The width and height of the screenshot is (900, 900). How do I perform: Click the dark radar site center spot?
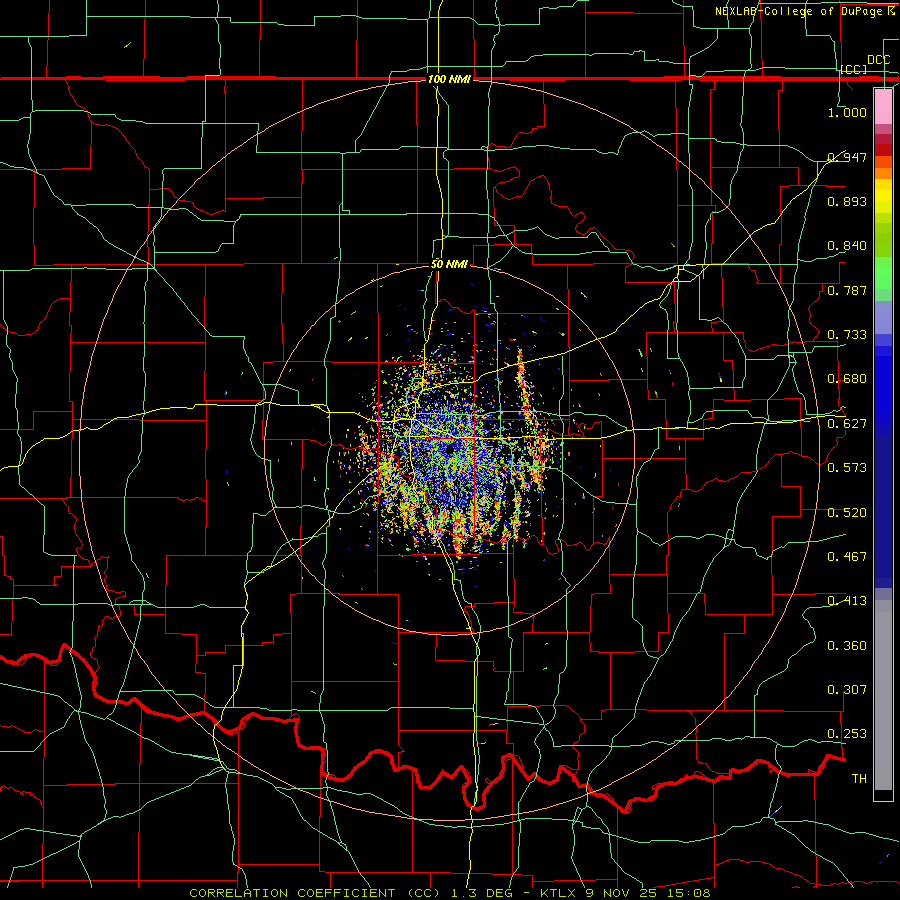tap(450, 448)
